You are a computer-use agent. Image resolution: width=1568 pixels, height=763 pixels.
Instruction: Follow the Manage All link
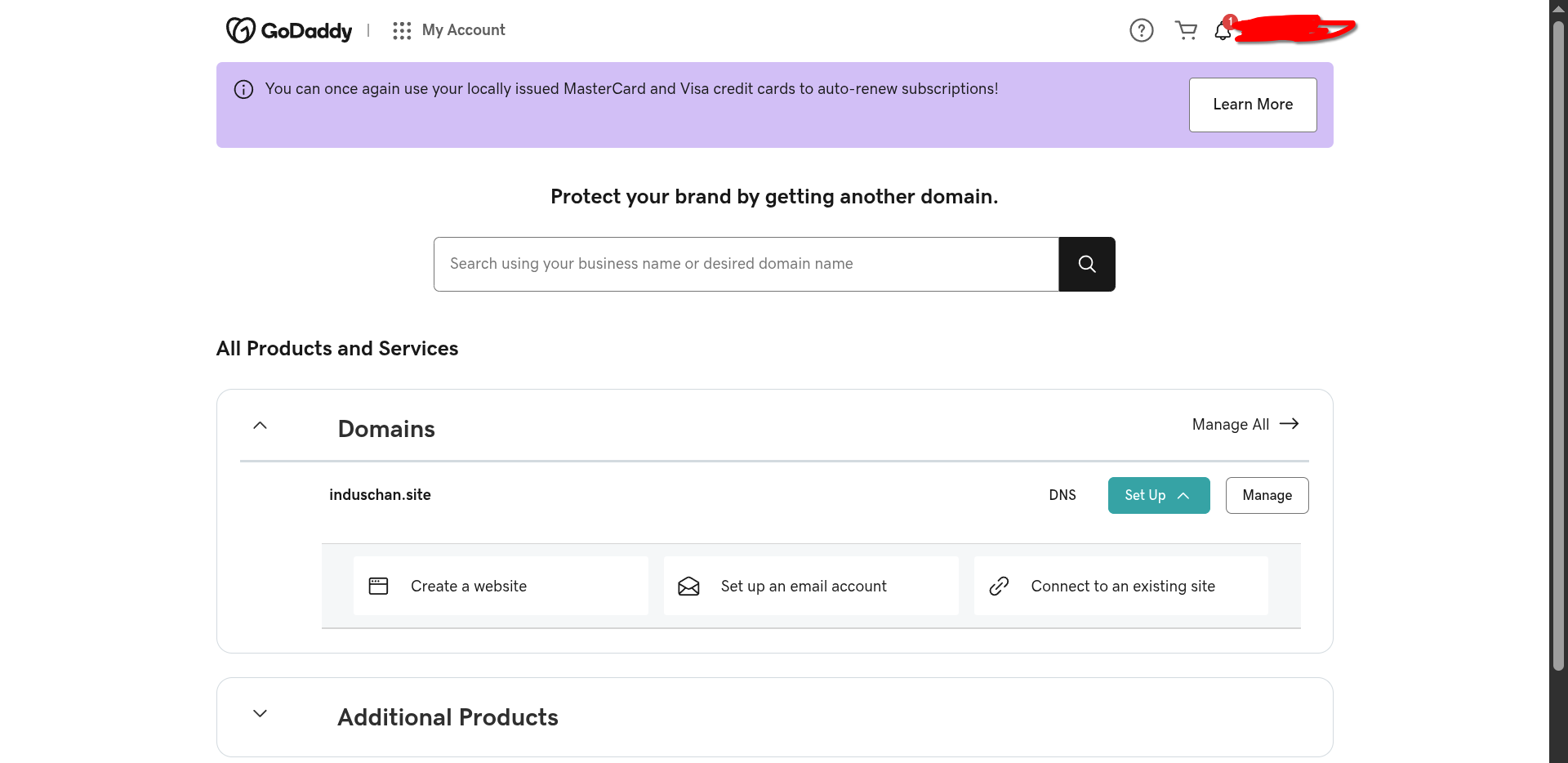(1245, 424)
